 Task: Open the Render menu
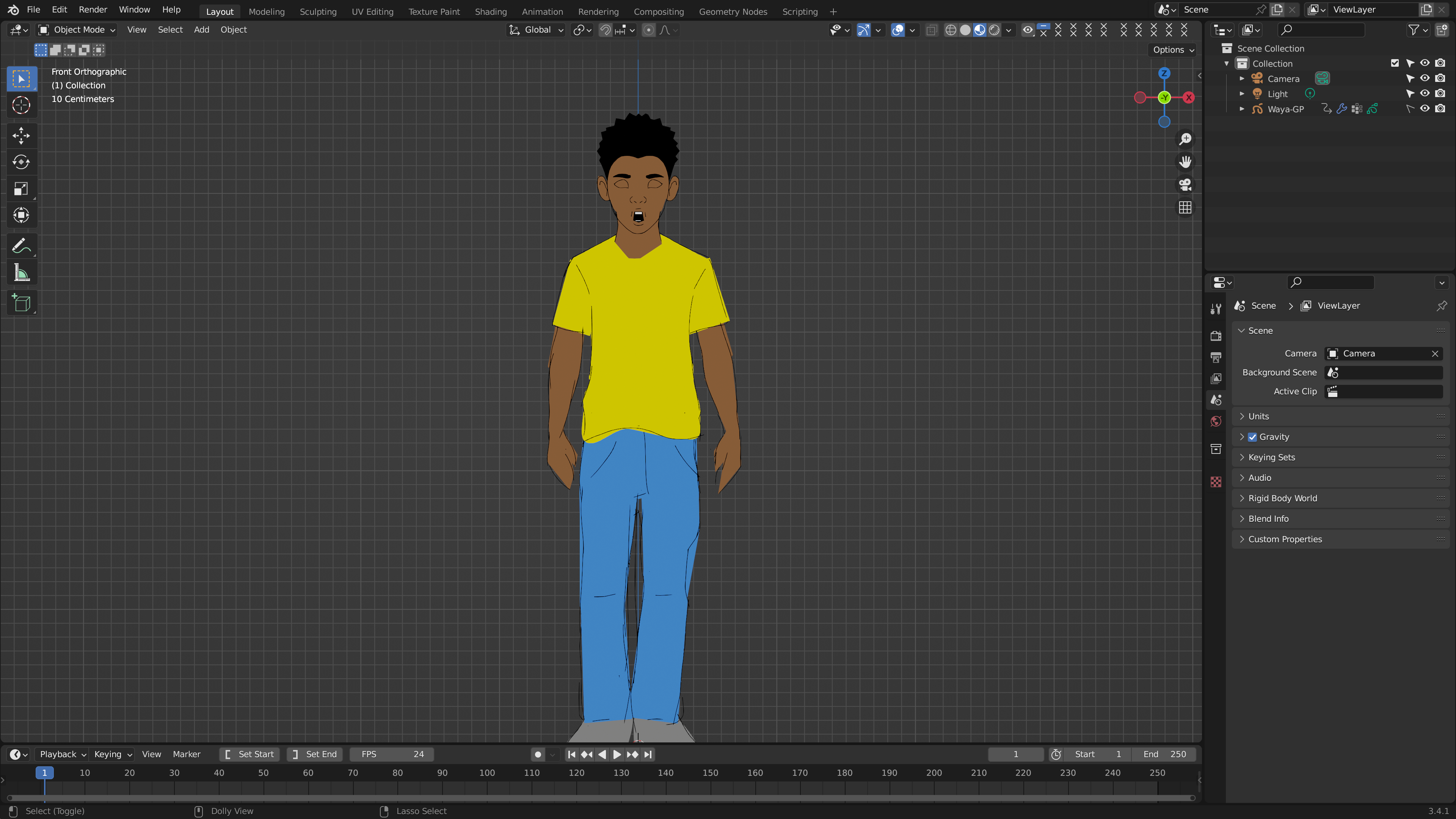click(93, 9)
